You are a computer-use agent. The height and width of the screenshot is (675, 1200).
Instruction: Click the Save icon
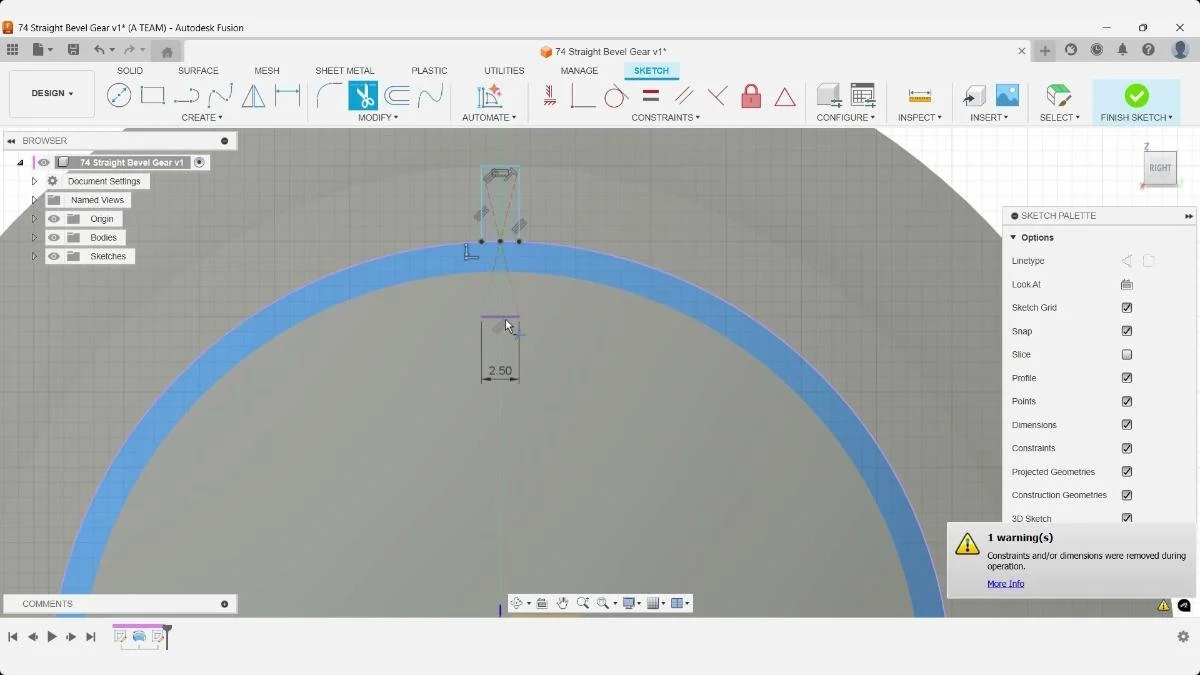point(73,50)
